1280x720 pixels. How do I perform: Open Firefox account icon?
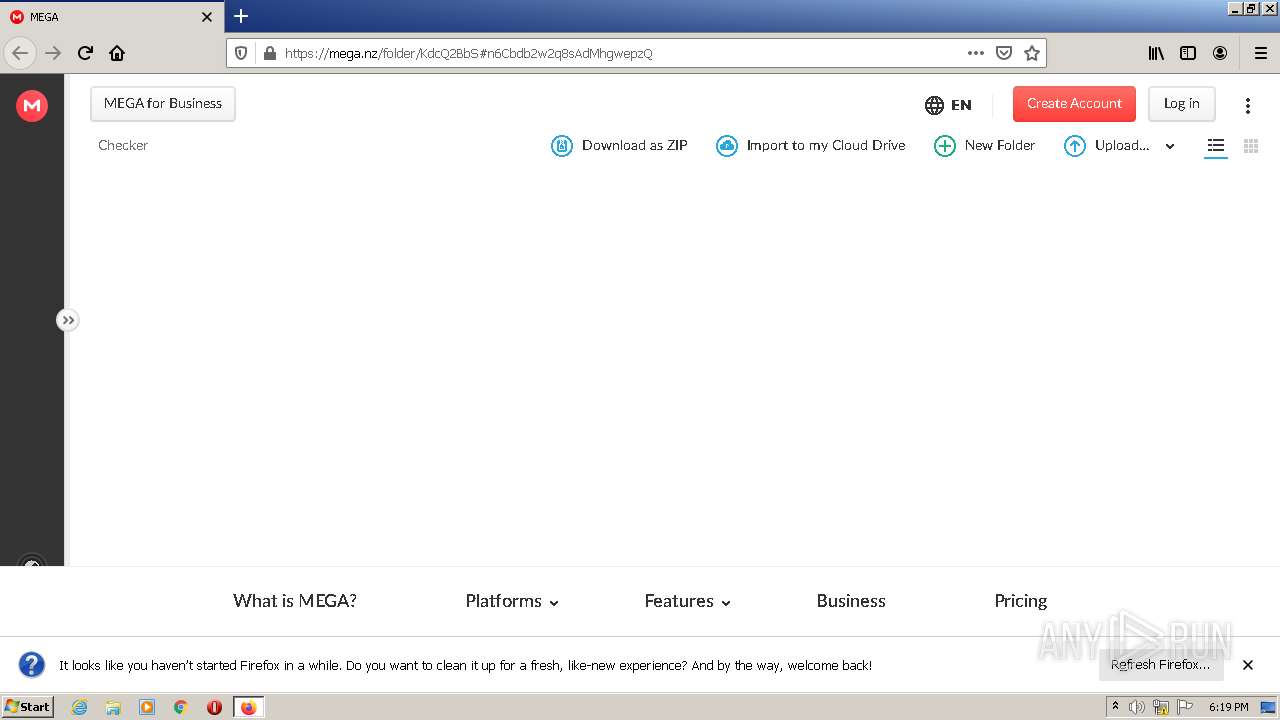[1220, 53]
